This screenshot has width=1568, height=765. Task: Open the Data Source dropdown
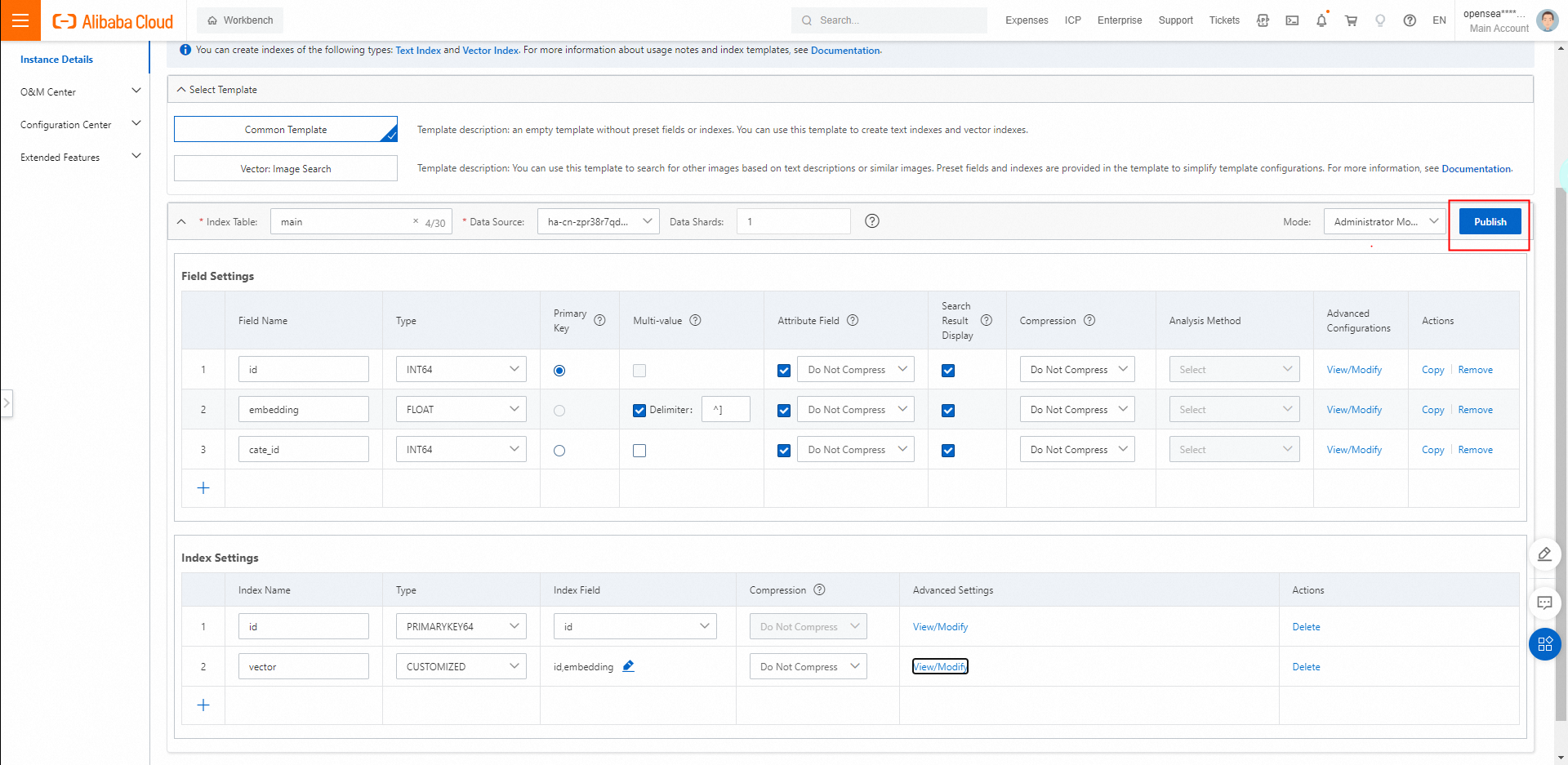coord(598,221)
